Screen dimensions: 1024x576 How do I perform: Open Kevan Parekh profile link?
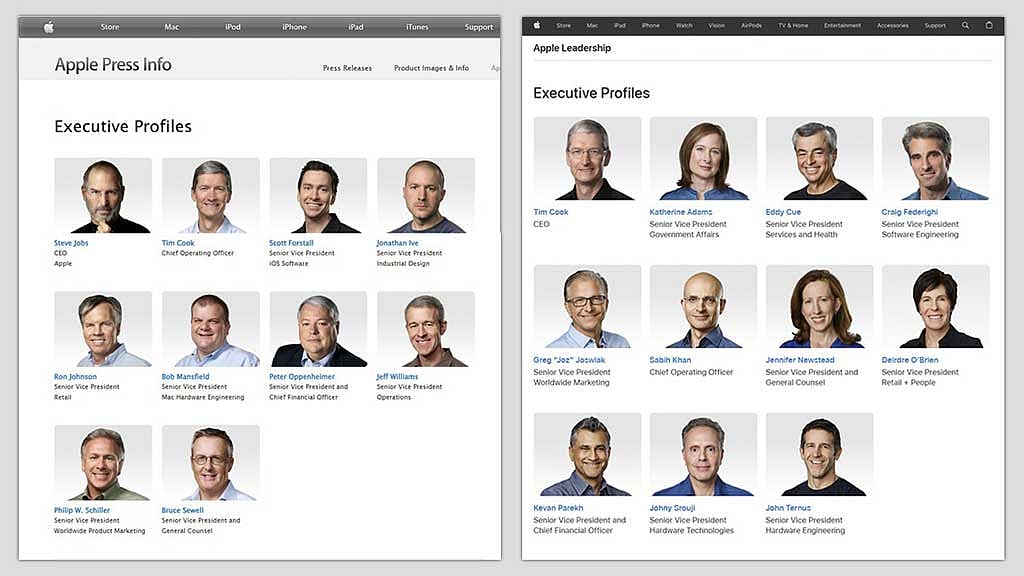point(558,508)
